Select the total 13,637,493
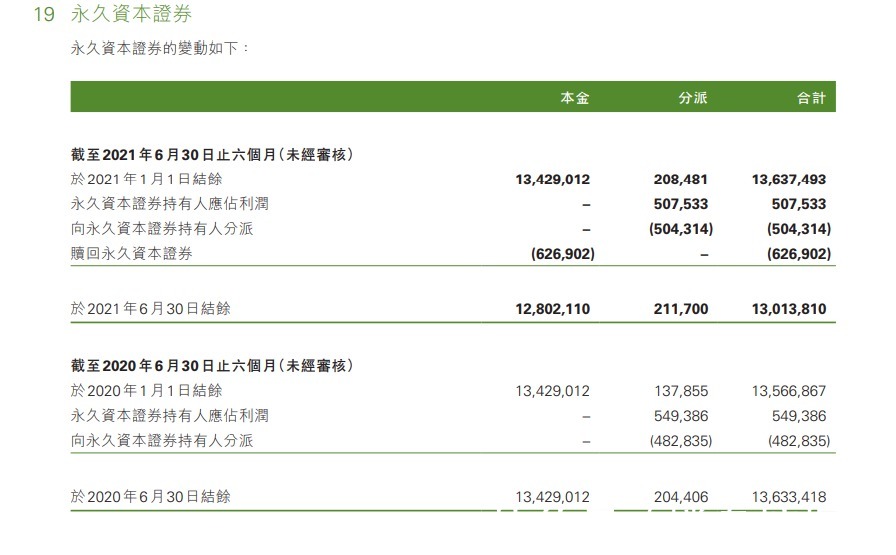Image resolution: width=896 pixels, height=555 pixels. point(789,179)
